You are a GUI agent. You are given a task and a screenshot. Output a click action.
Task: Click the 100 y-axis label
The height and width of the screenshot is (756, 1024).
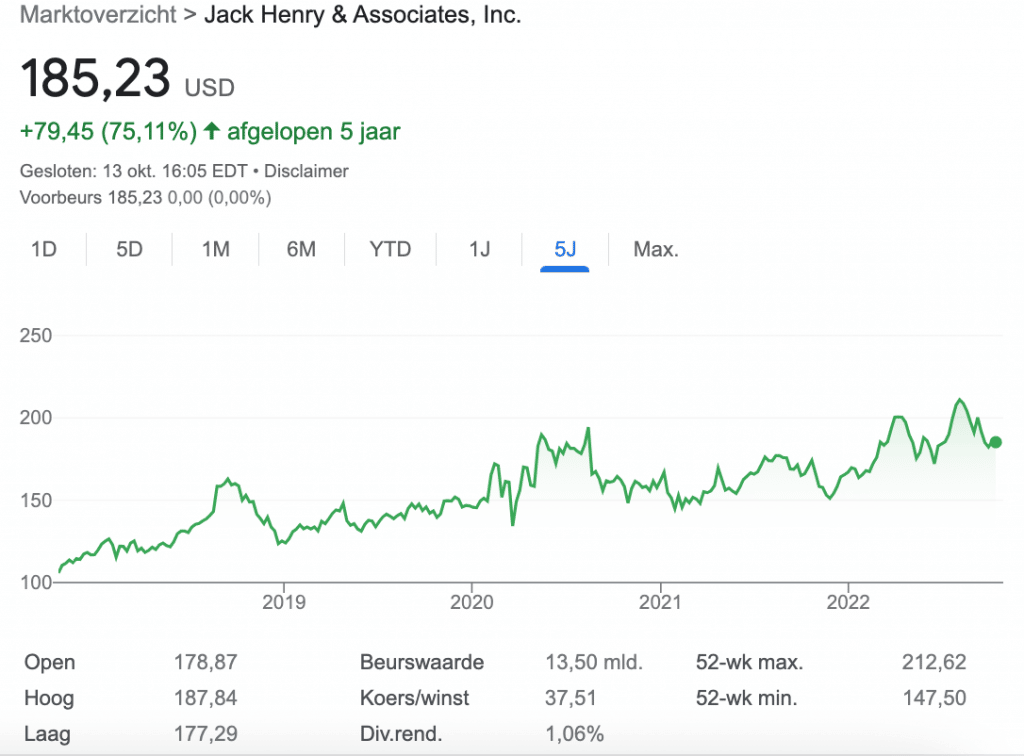pyautogui.click(x=36, y=582)
